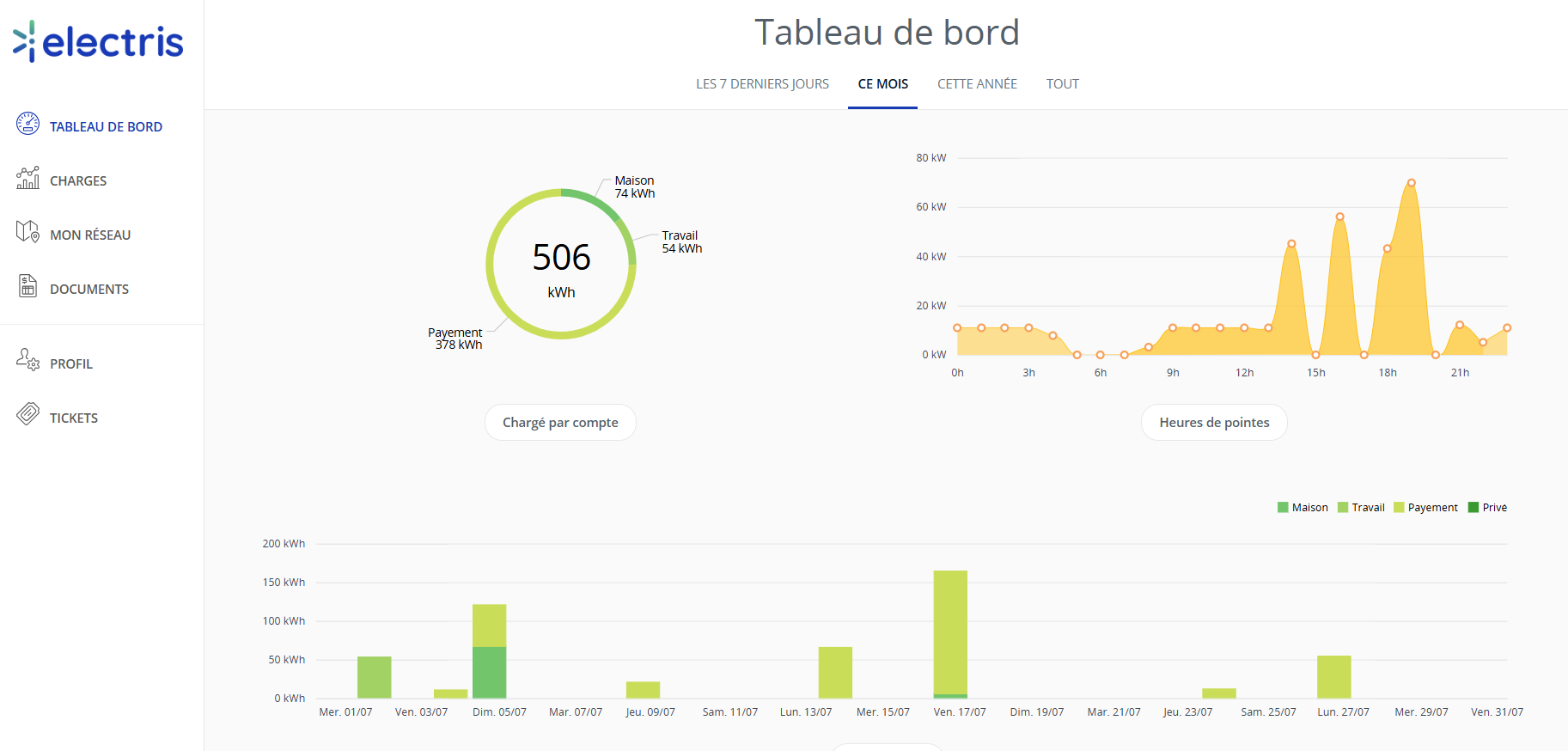Click the Mon Réseau map icon
The image size is (1568, 751).
click(27, 232)
